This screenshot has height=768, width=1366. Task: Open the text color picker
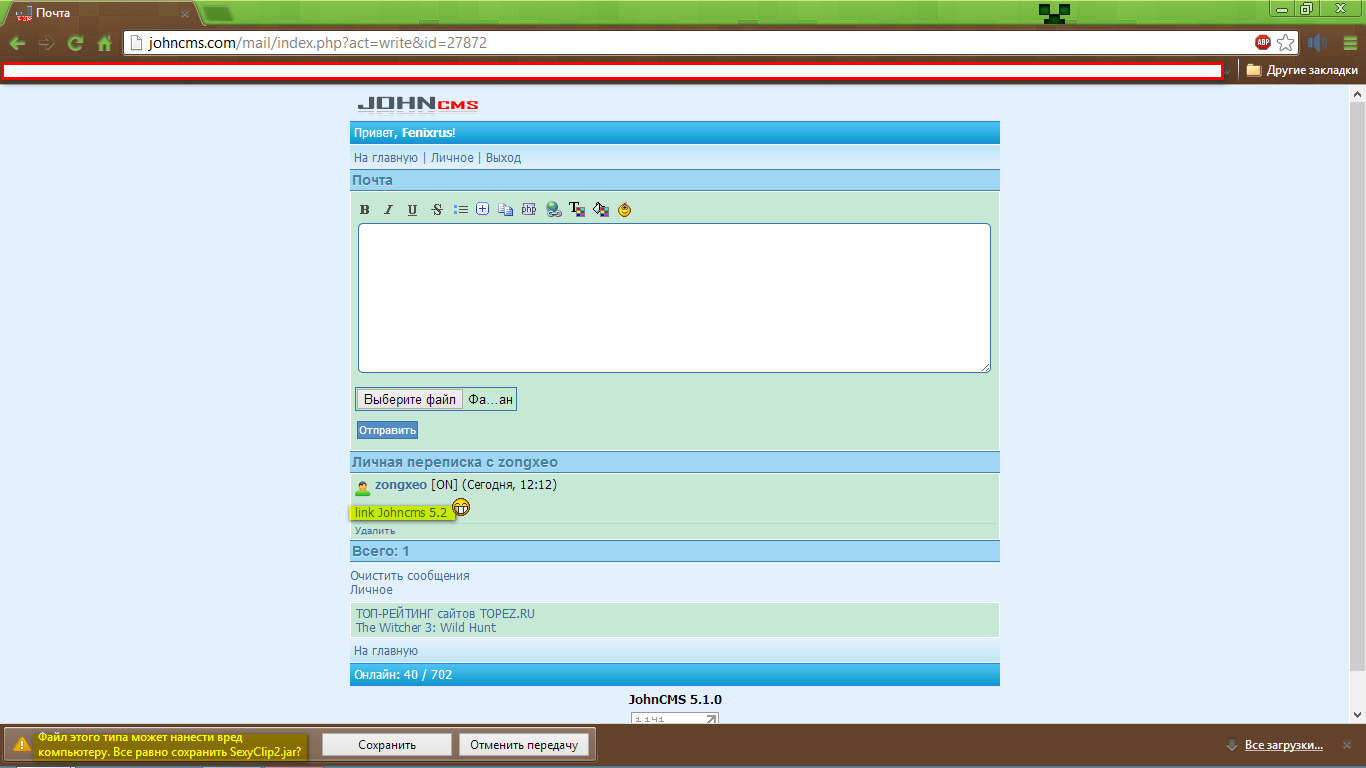coord(577,210)
